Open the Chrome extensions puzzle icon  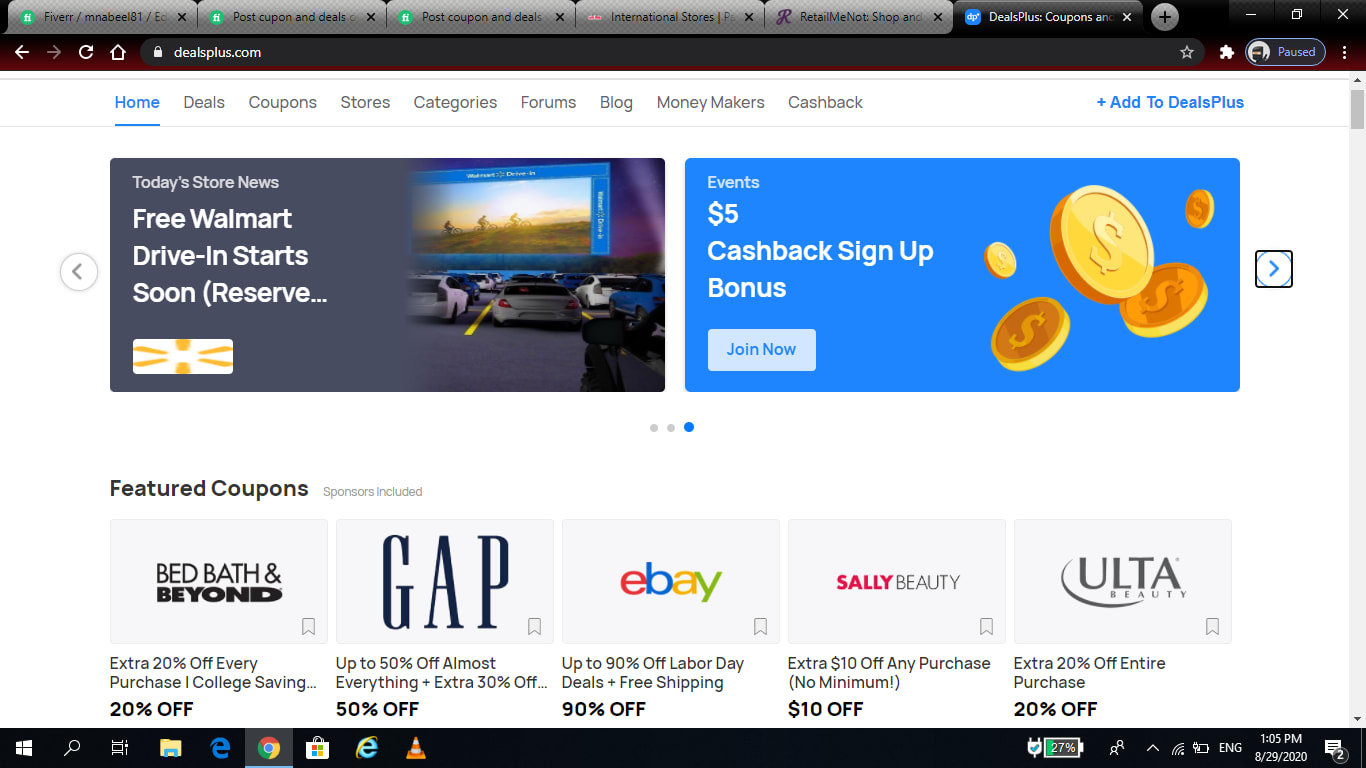coord(1226,52)
